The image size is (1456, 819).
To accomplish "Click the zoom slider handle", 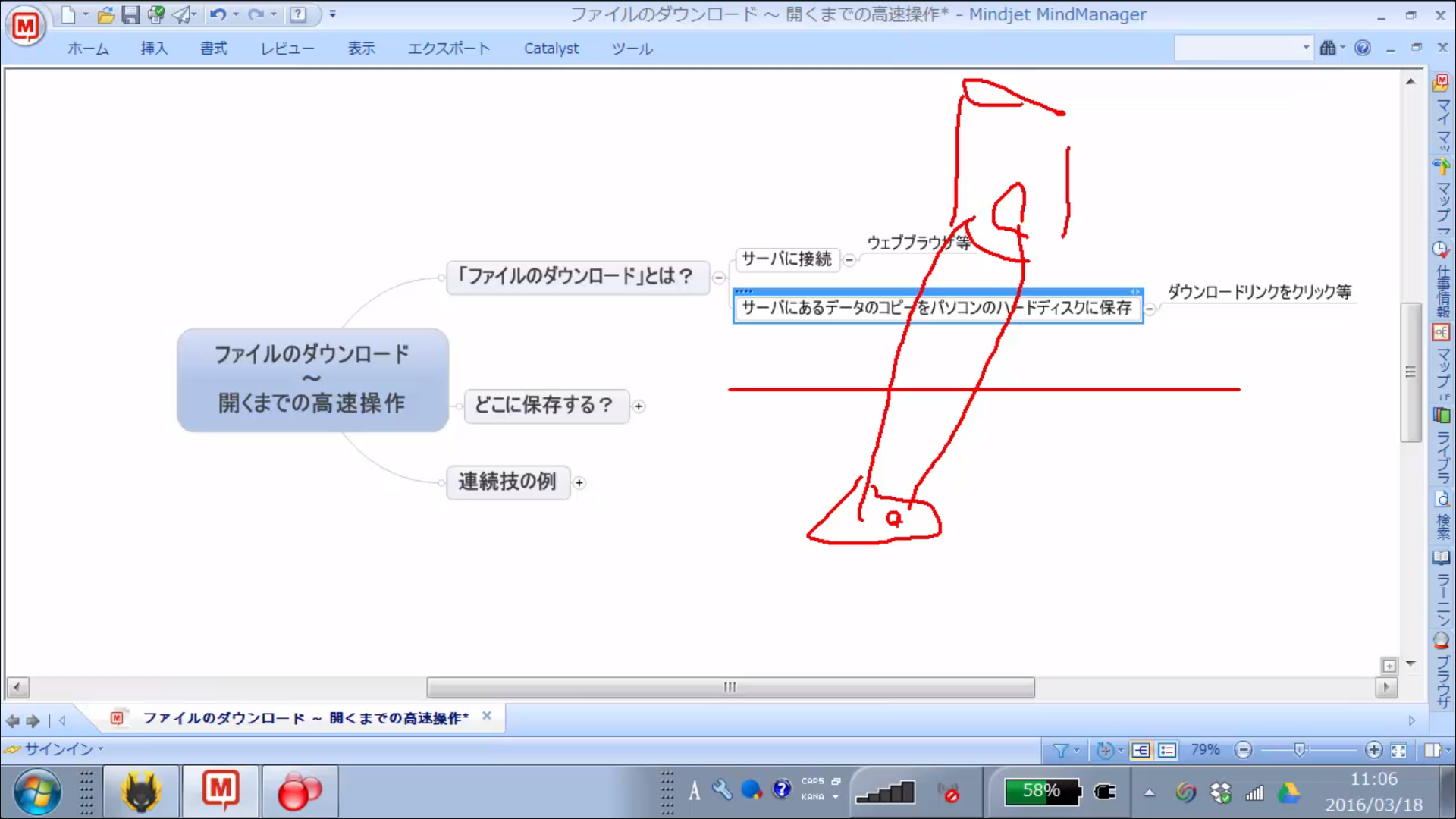I will pyautogui.click(x=1299, y=750).
